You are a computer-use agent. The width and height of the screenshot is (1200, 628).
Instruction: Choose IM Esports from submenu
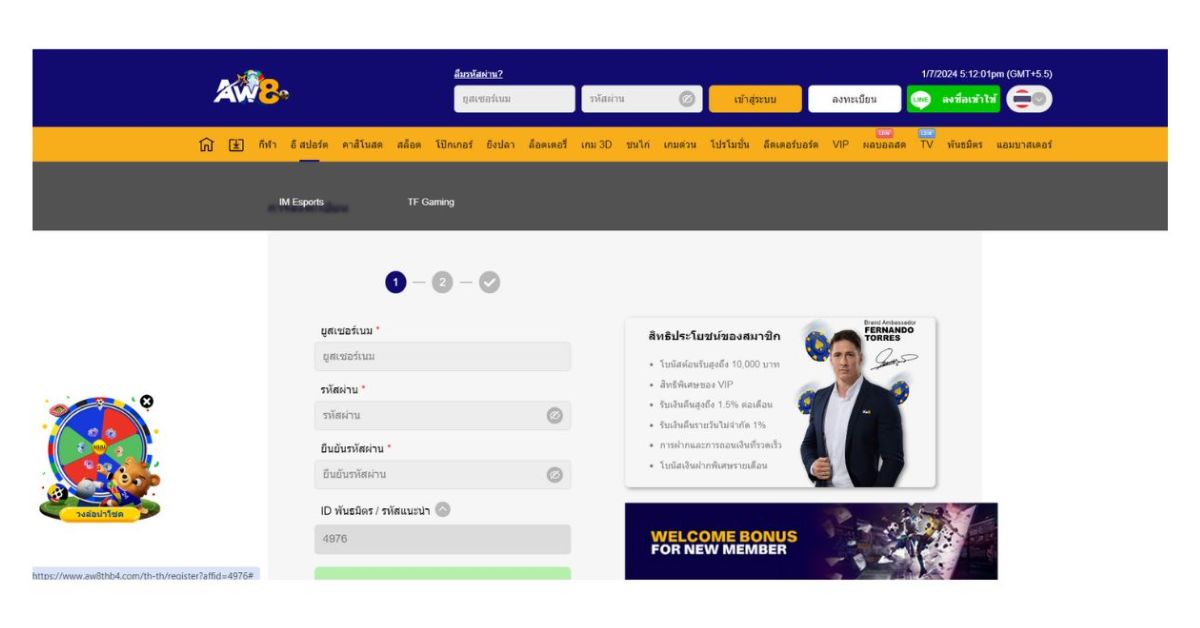point(301,202)
